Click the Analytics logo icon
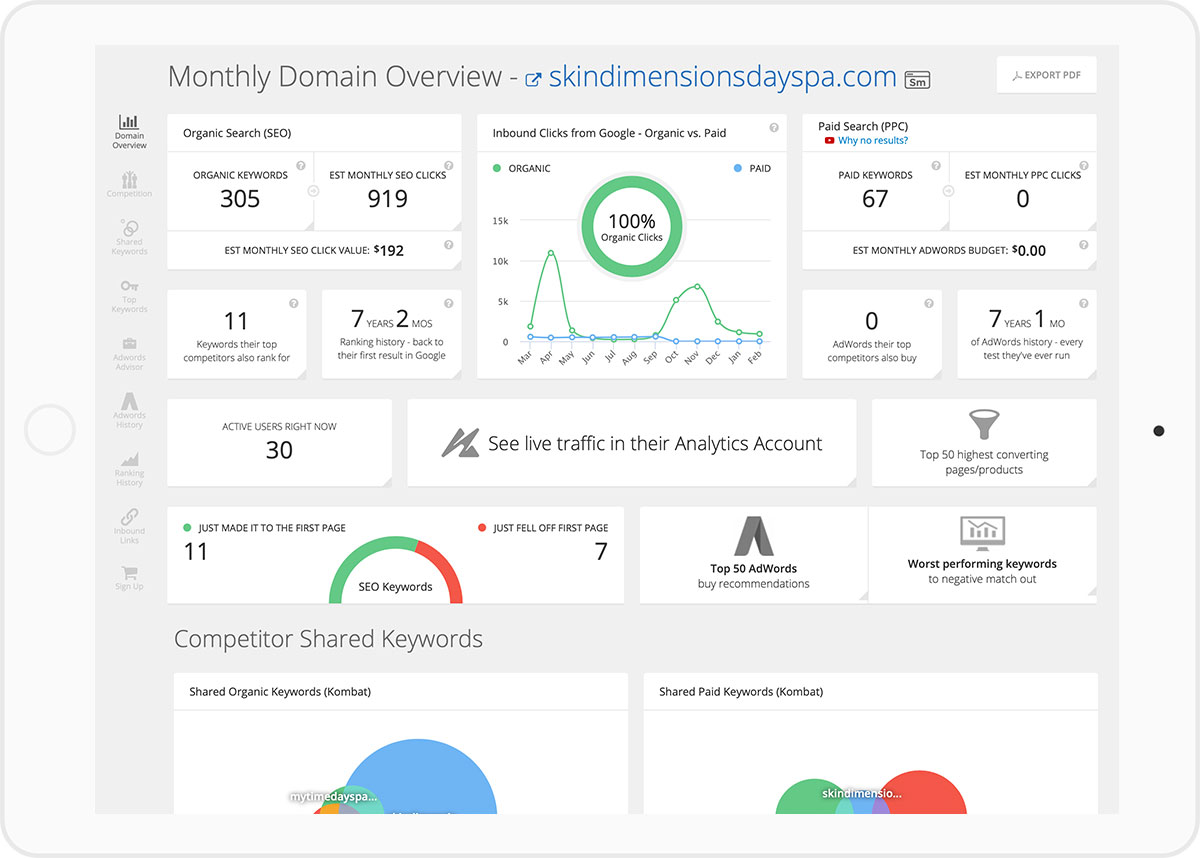Viewport: 1200px width, 858px height. [x=460, y=443]
